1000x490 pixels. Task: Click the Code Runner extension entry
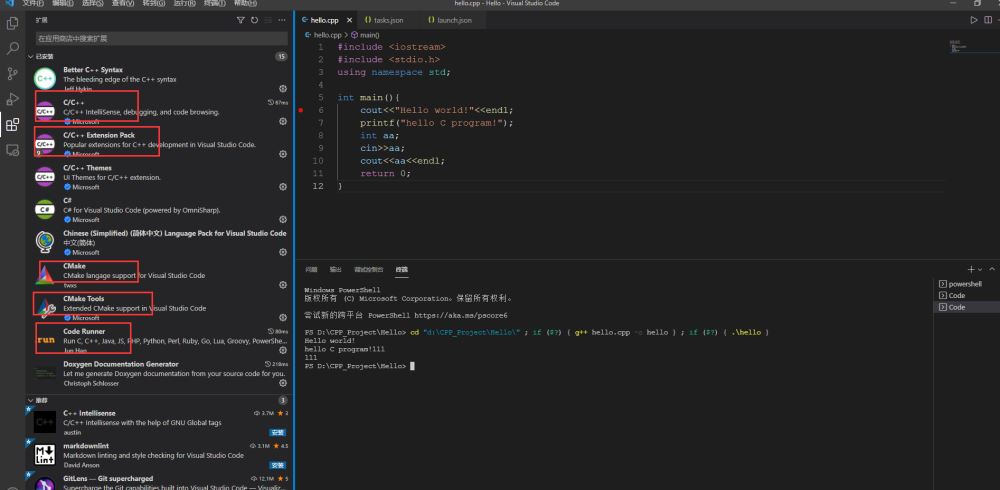coord(159,341)
